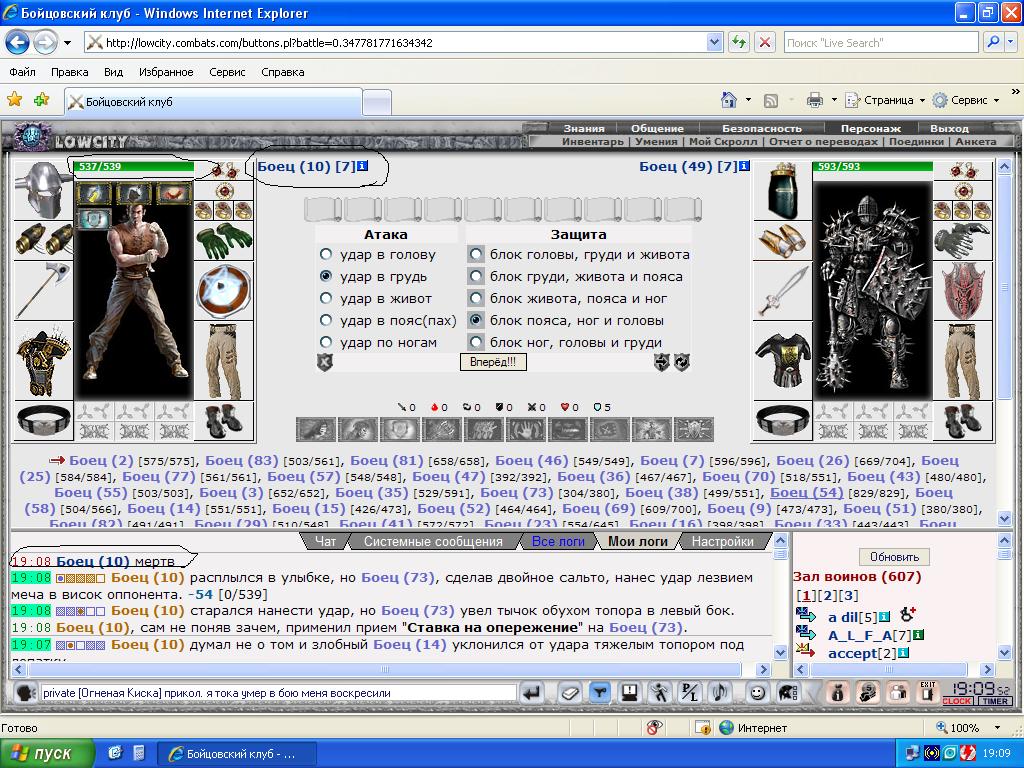Click the Обновить button
The height and width of the screenshot is (768, 1024).
(x=894, y=557)
